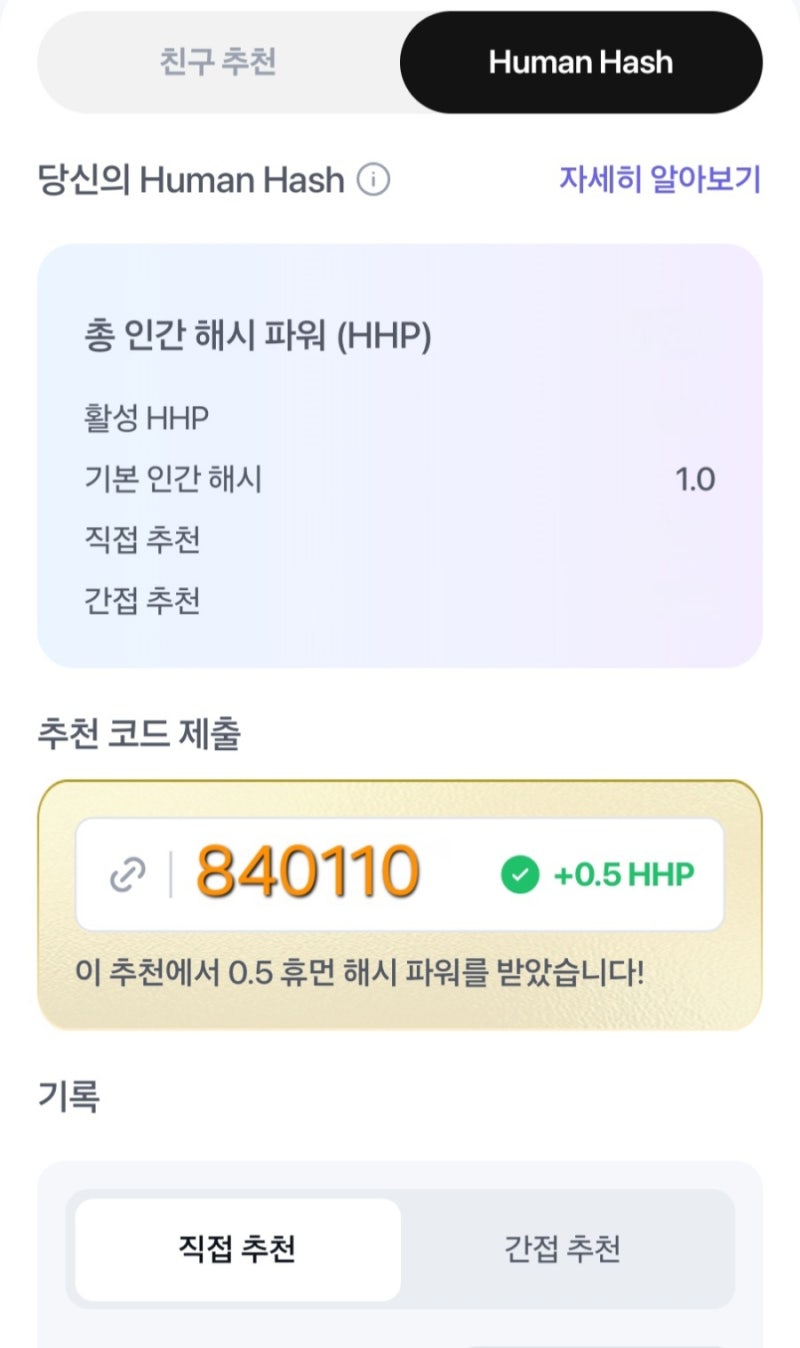This screenshot has width=800, height=1348.
Task: Tap the 직접 추천 row in the HHP card
Action: coord(400,540)
